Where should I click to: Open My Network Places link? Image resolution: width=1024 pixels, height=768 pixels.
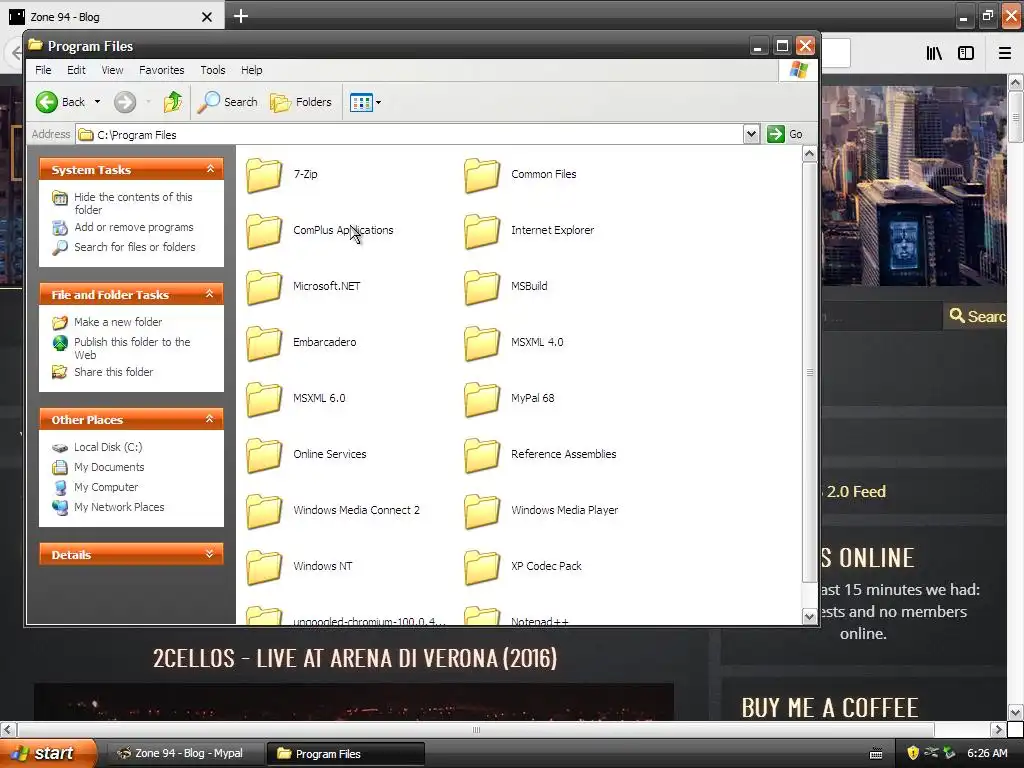click(119, 507)
